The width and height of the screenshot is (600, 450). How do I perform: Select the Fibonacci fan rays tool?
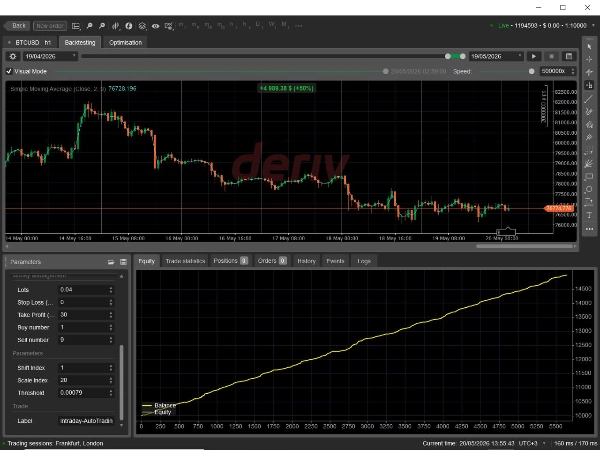[x=589, y=164]
